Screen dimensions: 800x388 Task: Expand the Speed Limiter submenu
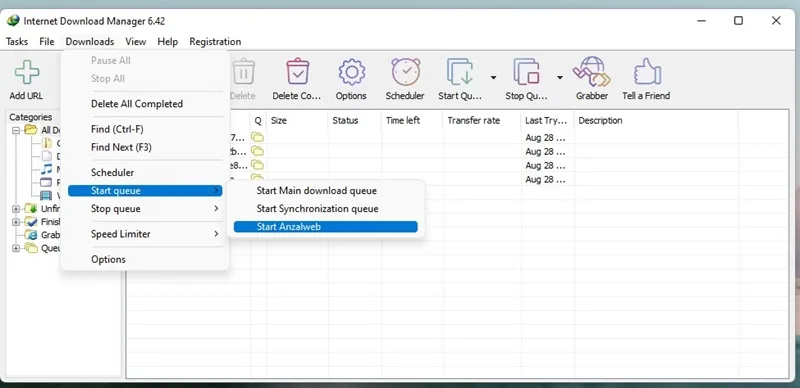(x=216, y=234)
